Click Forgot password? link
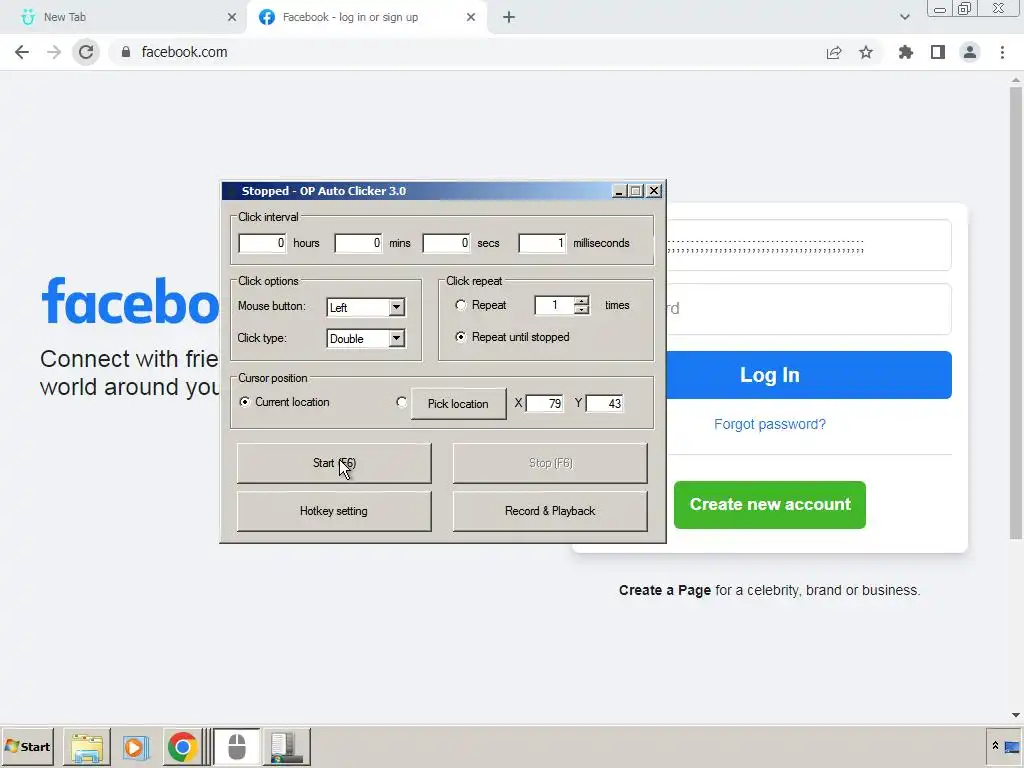The width and height of the screenshot is (1024, 768). coord(769,424)
